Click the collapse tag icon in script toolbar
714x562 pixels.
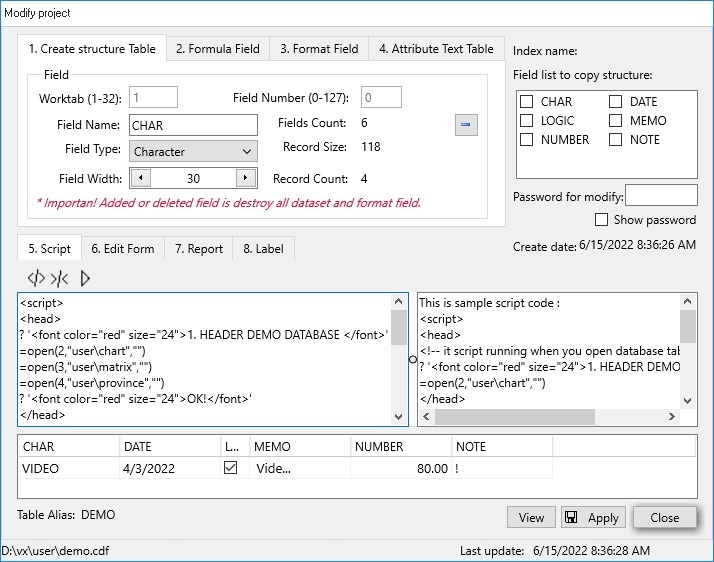59,278
